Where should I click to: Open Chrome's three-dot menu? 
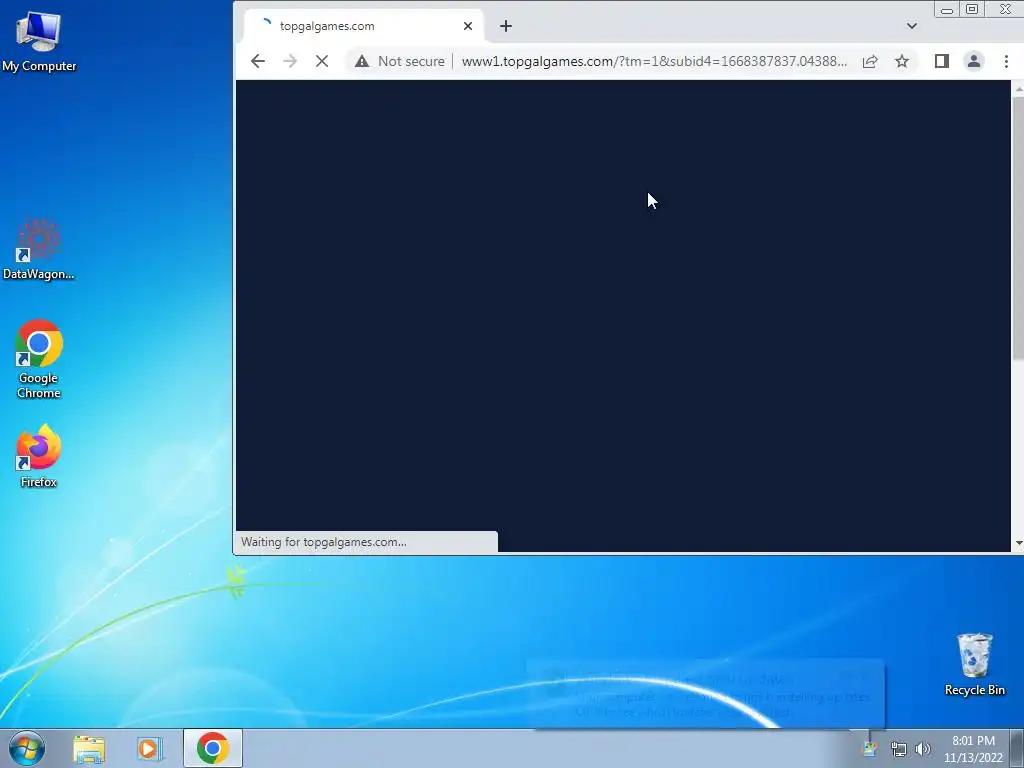1006,61
